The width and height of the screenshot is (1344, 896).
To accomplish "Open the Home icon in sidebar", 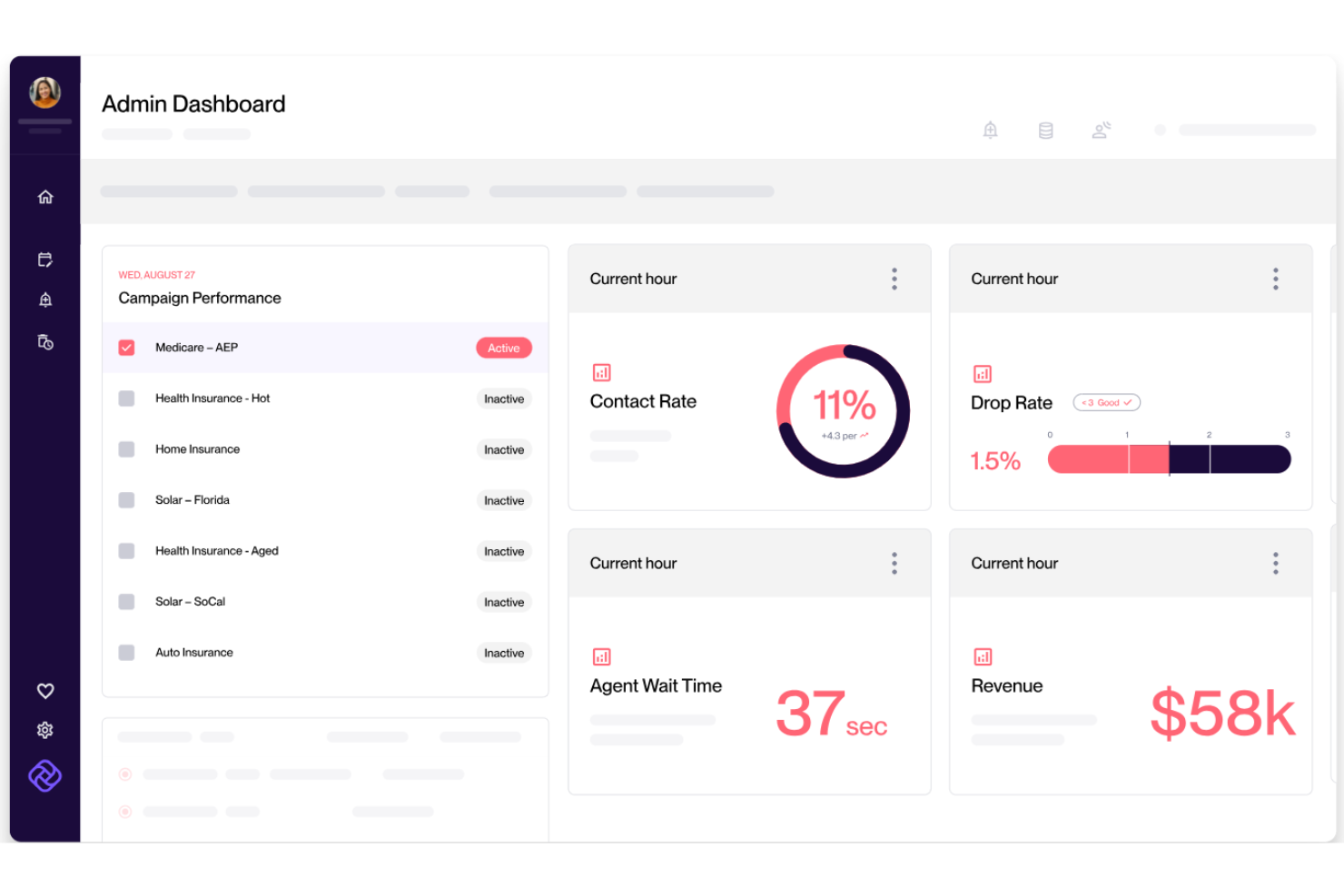I will (44, 196).
